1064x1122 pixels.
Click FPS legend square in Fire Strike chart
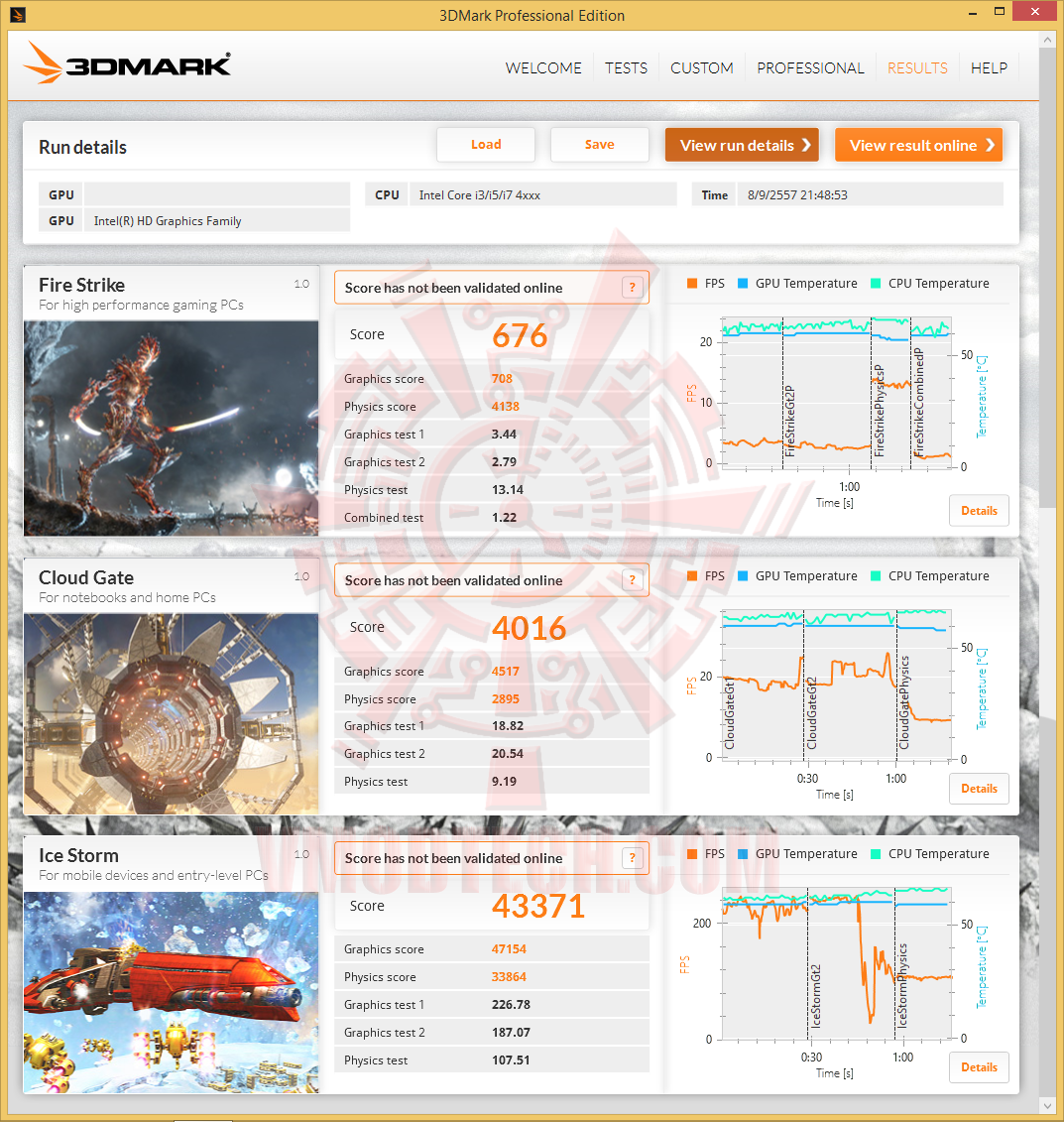coord(692,284)
